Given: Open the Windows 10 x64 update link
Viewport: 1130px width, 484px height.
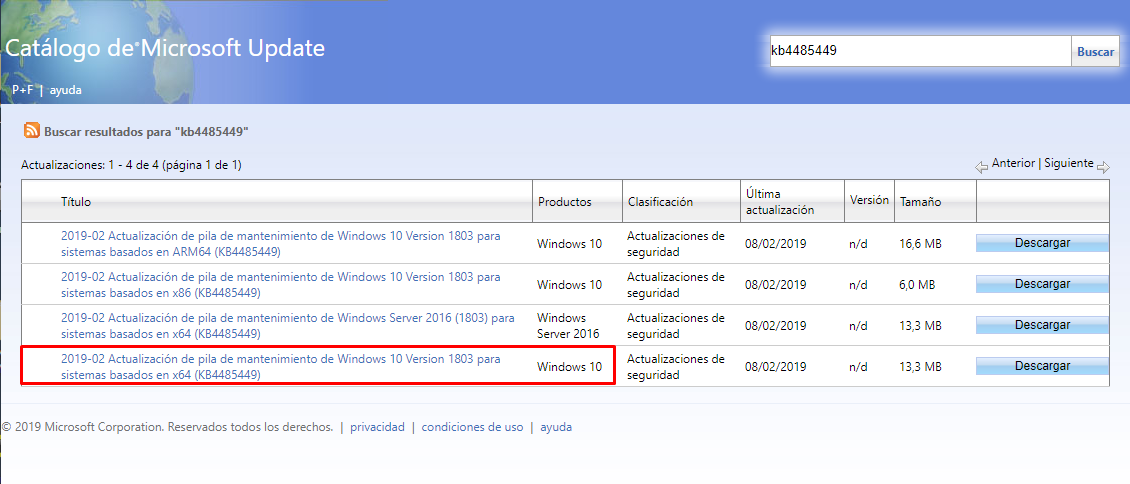Looking at the screenshot, I should (280, 367).
